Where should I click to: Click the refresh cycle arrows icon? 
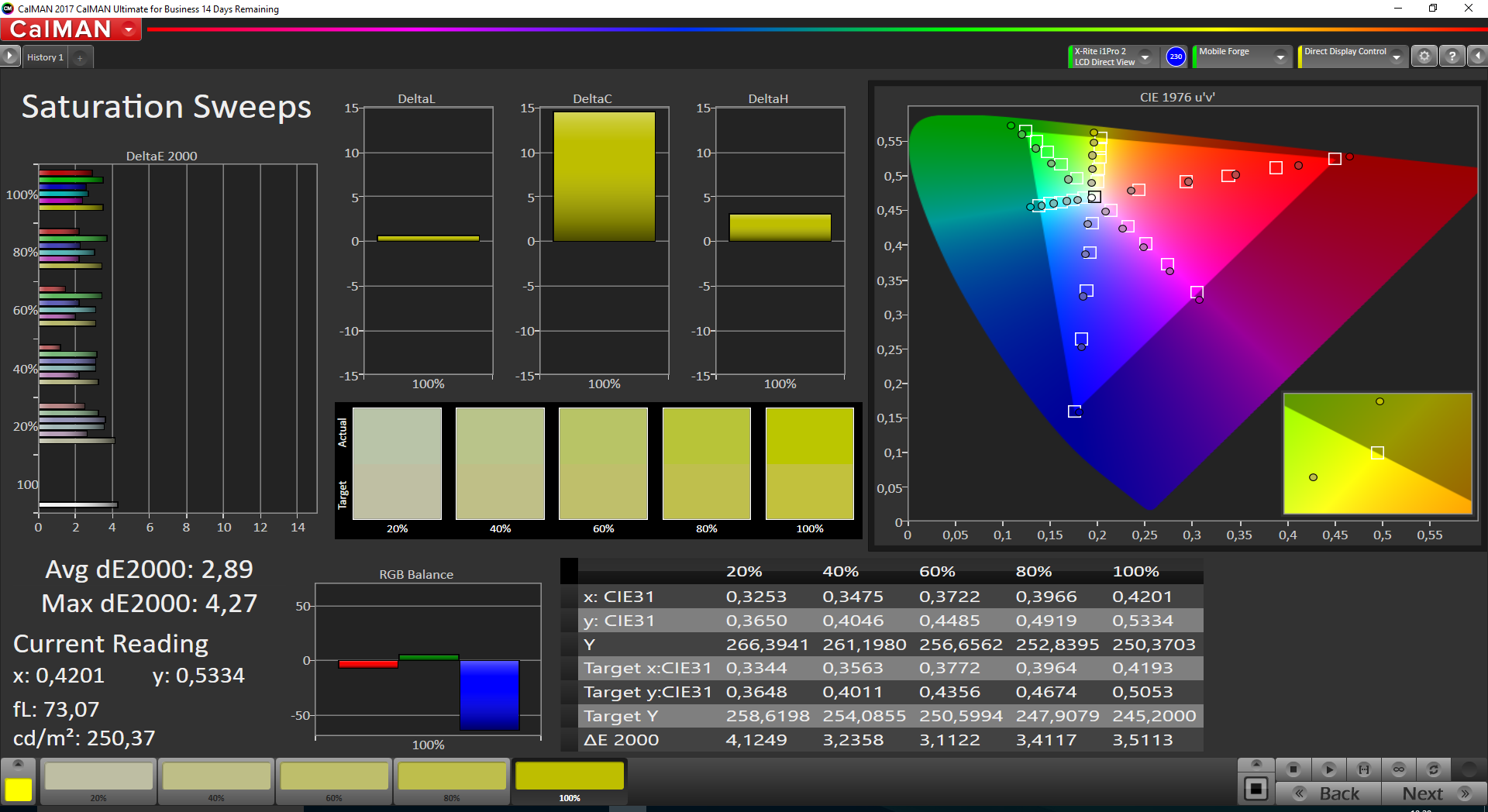coord(1434,769)
